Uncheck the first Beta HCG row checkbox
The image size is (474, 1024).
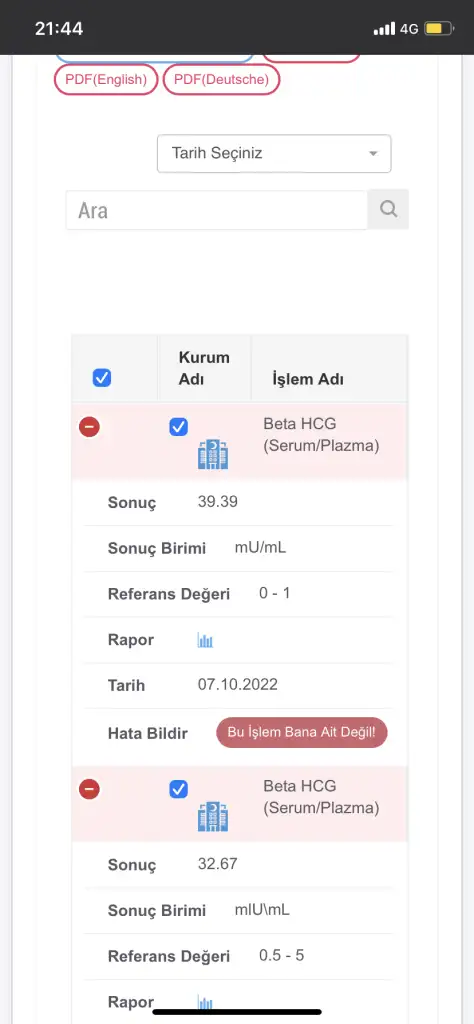click(178, 427)
